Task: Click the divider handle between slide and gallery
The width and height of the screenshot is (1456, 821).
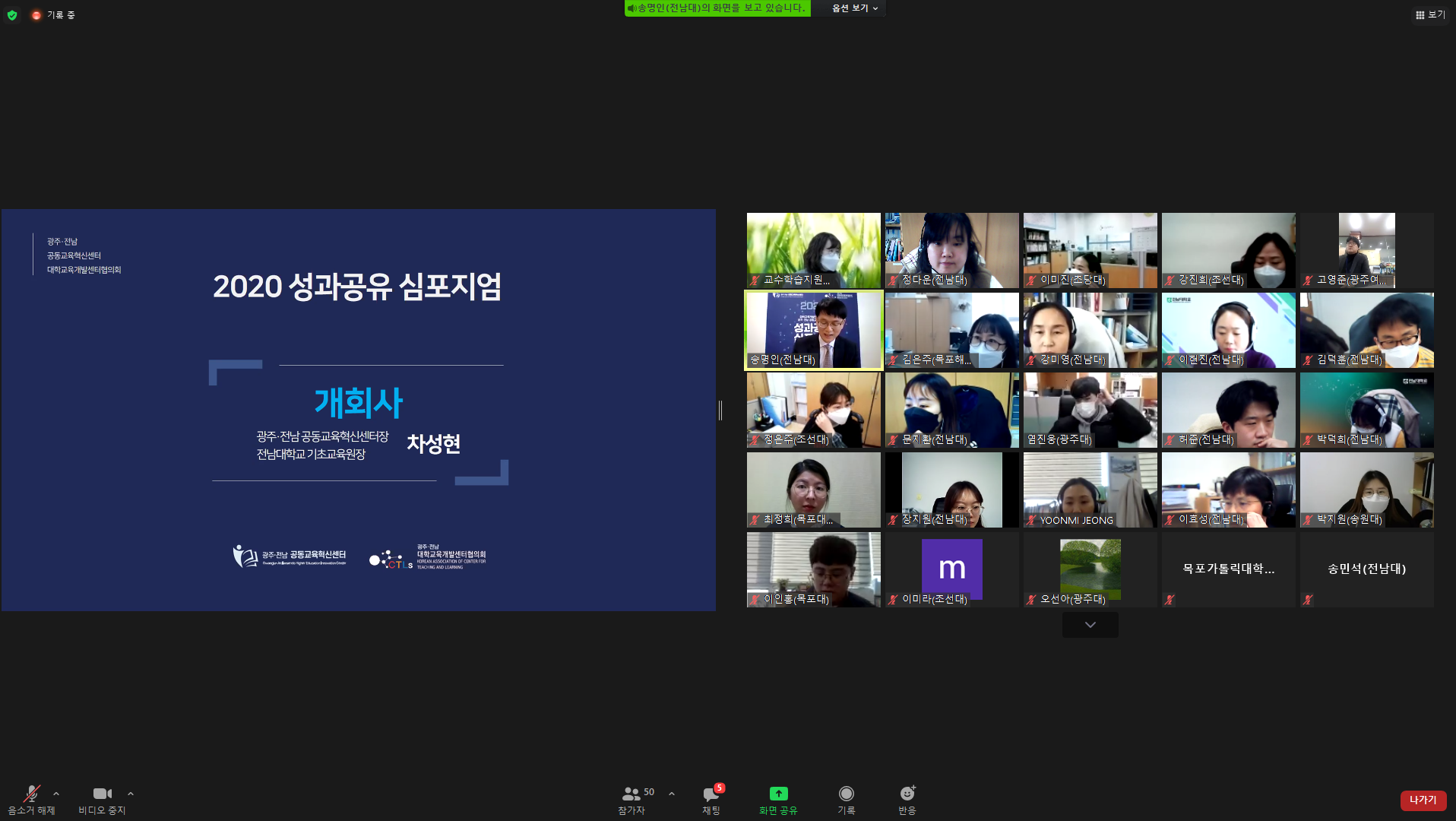Action: 720,410
